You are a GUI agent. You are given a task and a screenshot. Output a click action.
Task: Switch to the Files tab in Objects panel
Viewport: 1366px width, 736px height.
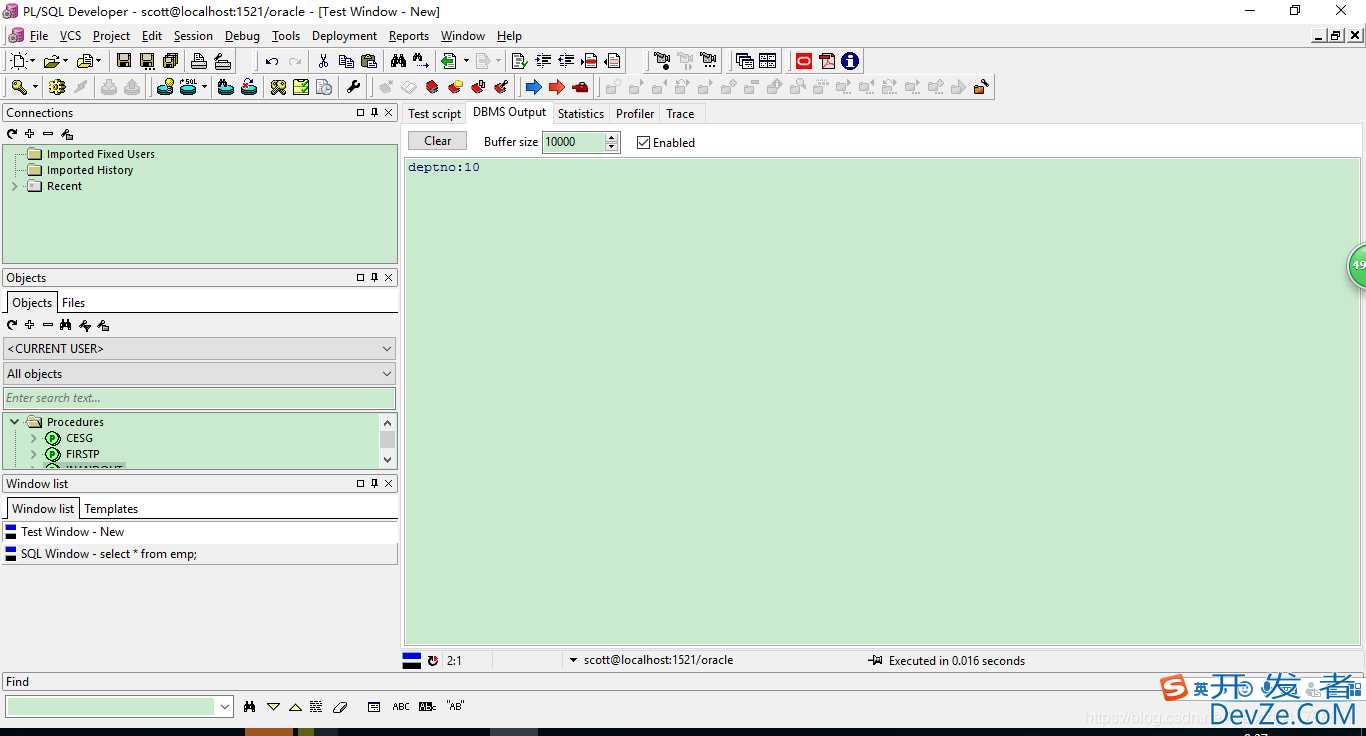[x=74, y=303]
